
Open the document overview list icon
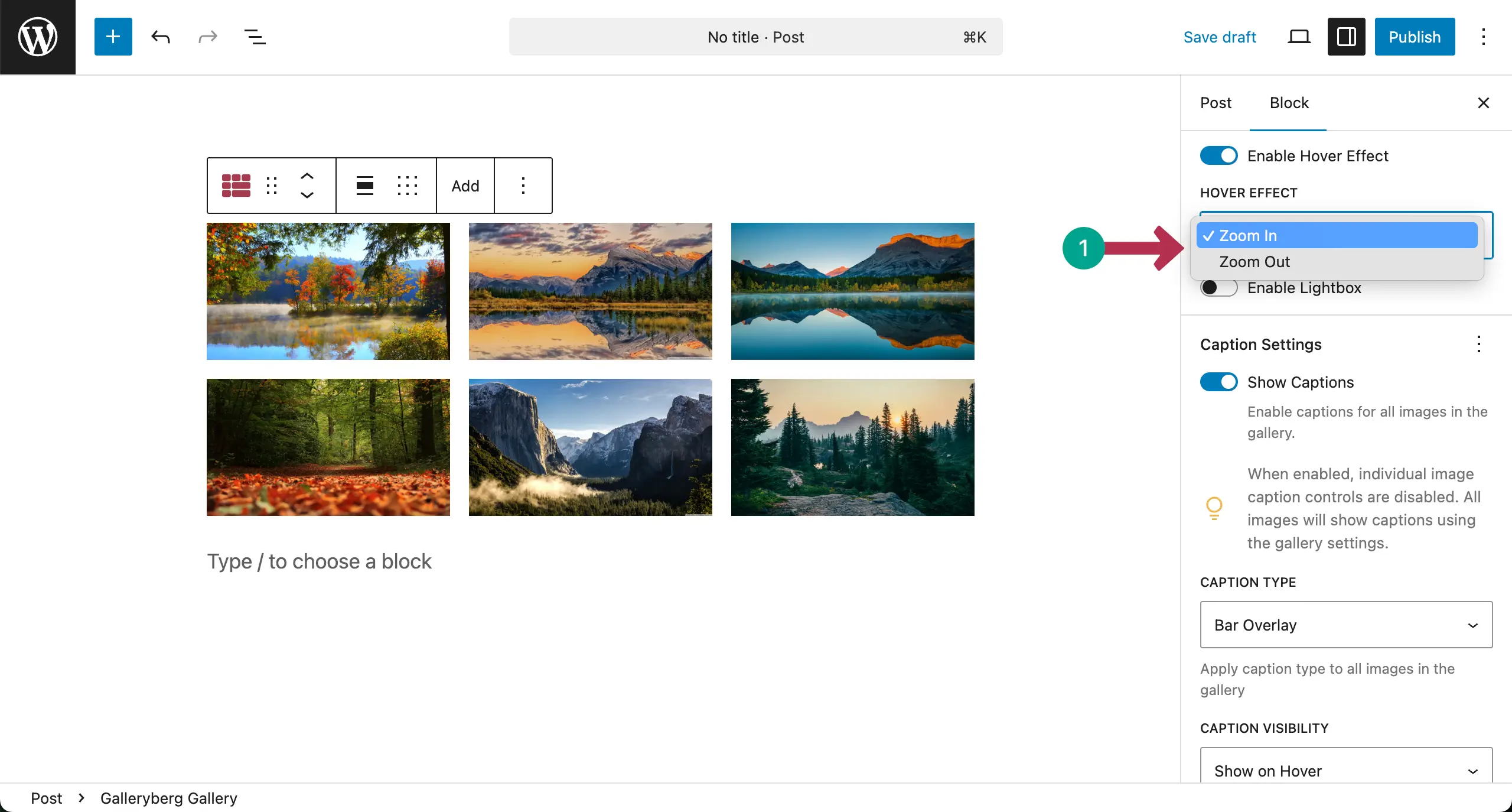point(255,37)
